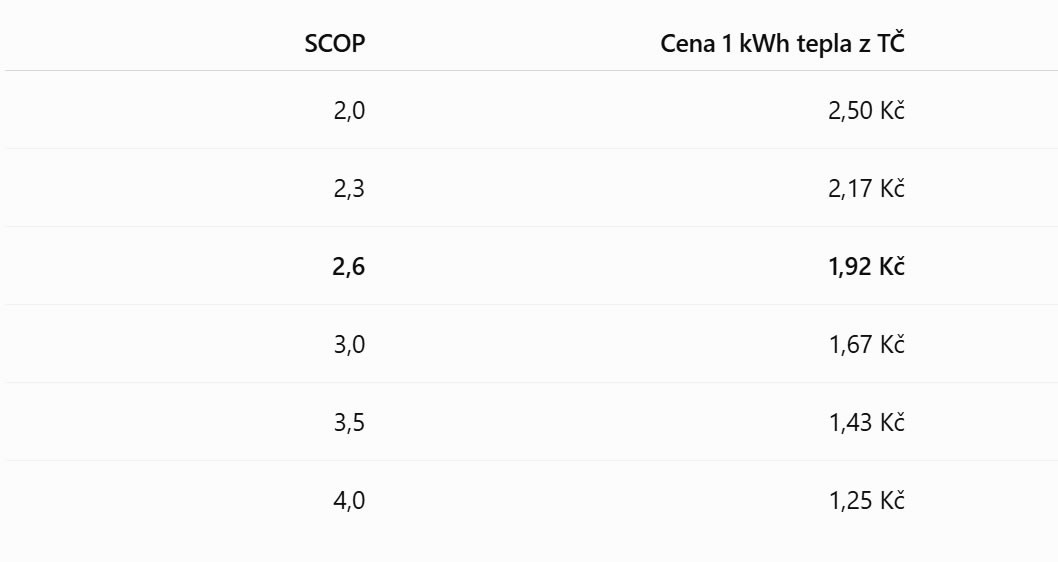Image resolution: width=1058 pixels, height=562 pixels.
Task: Click the Cena 1 kWh tepla z TČ header
Action: (782, 43)
